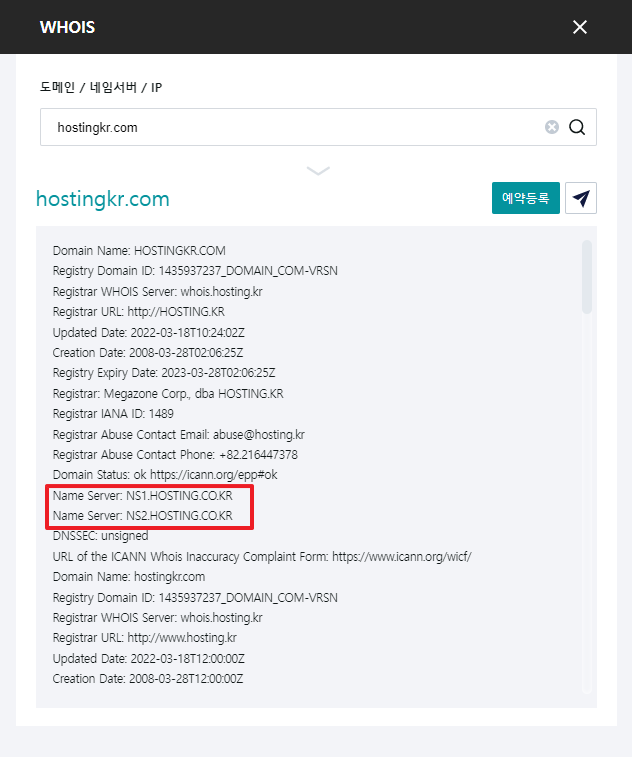Click the Name Server NS1.HOSTING.CO.KR line
The height and width of the screenshot is (757, 632).
click(x=143, y=495)
